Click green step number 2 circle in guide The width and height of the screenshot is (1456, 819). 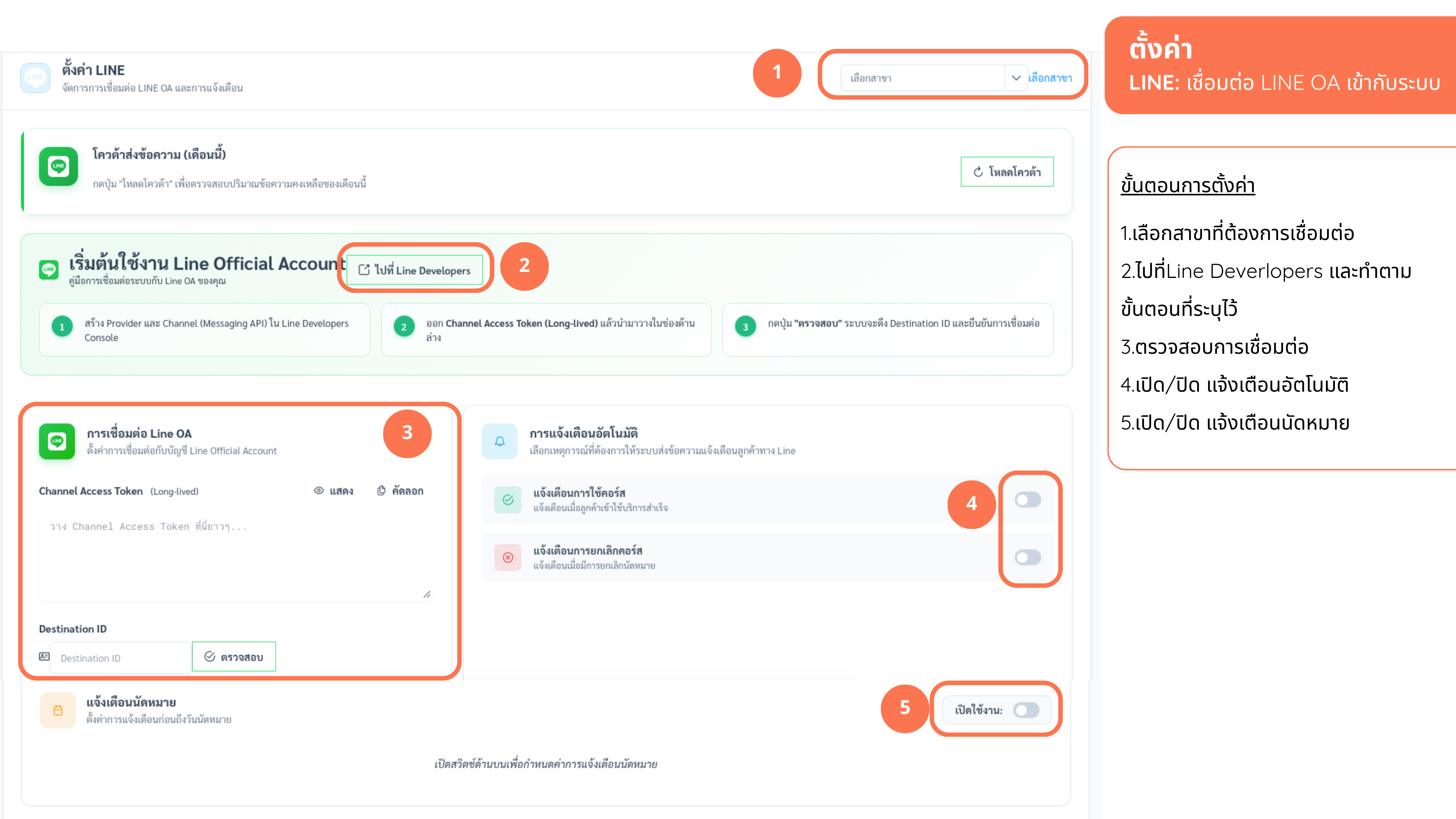tap(403, 327)
